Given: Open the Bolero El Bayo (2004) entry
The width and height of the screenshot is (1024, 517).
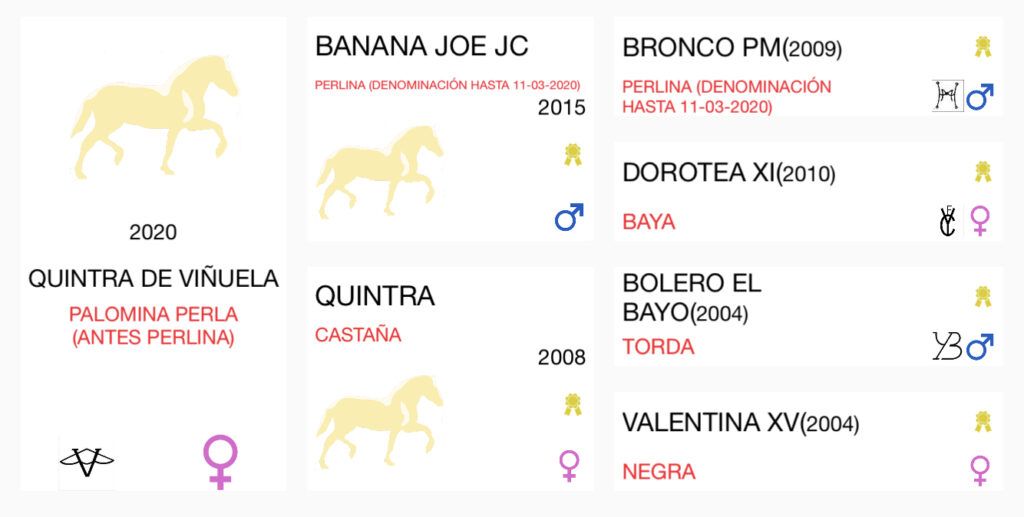Looking at the screenshot, I should click(x=692, y=298).
